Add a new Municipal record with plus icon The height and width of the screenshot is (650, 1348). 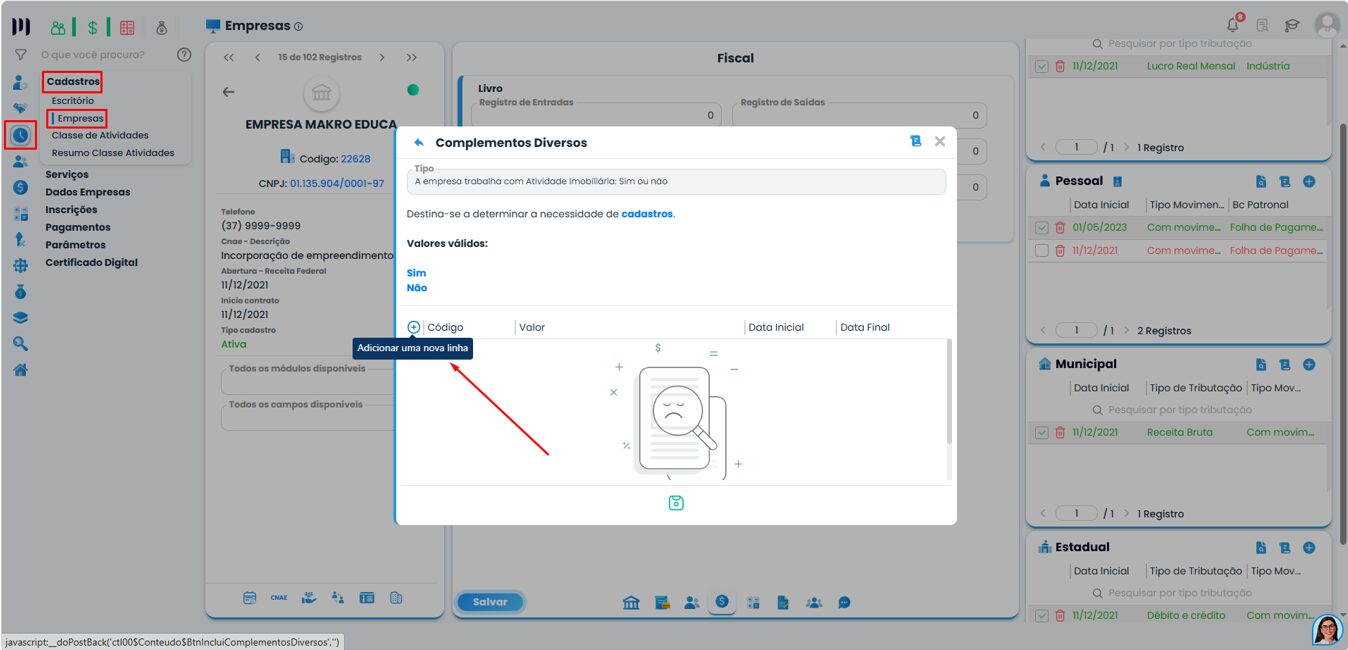point(1309,365)
